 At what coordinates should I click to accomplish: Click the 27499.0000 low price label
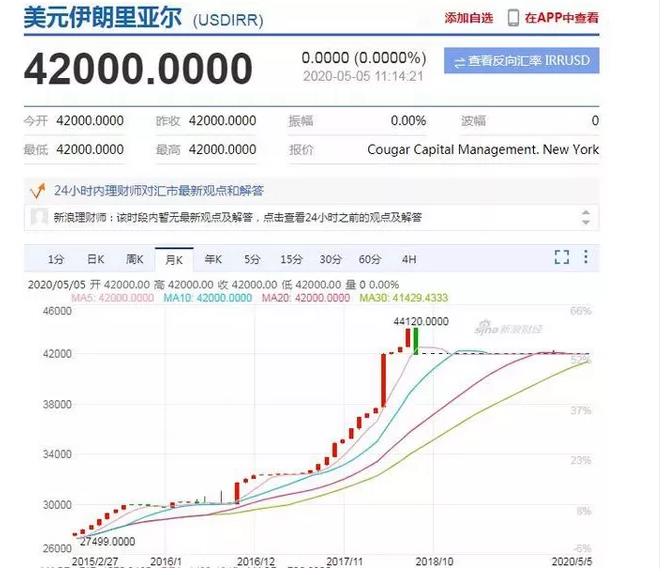[x=107, y=542]
